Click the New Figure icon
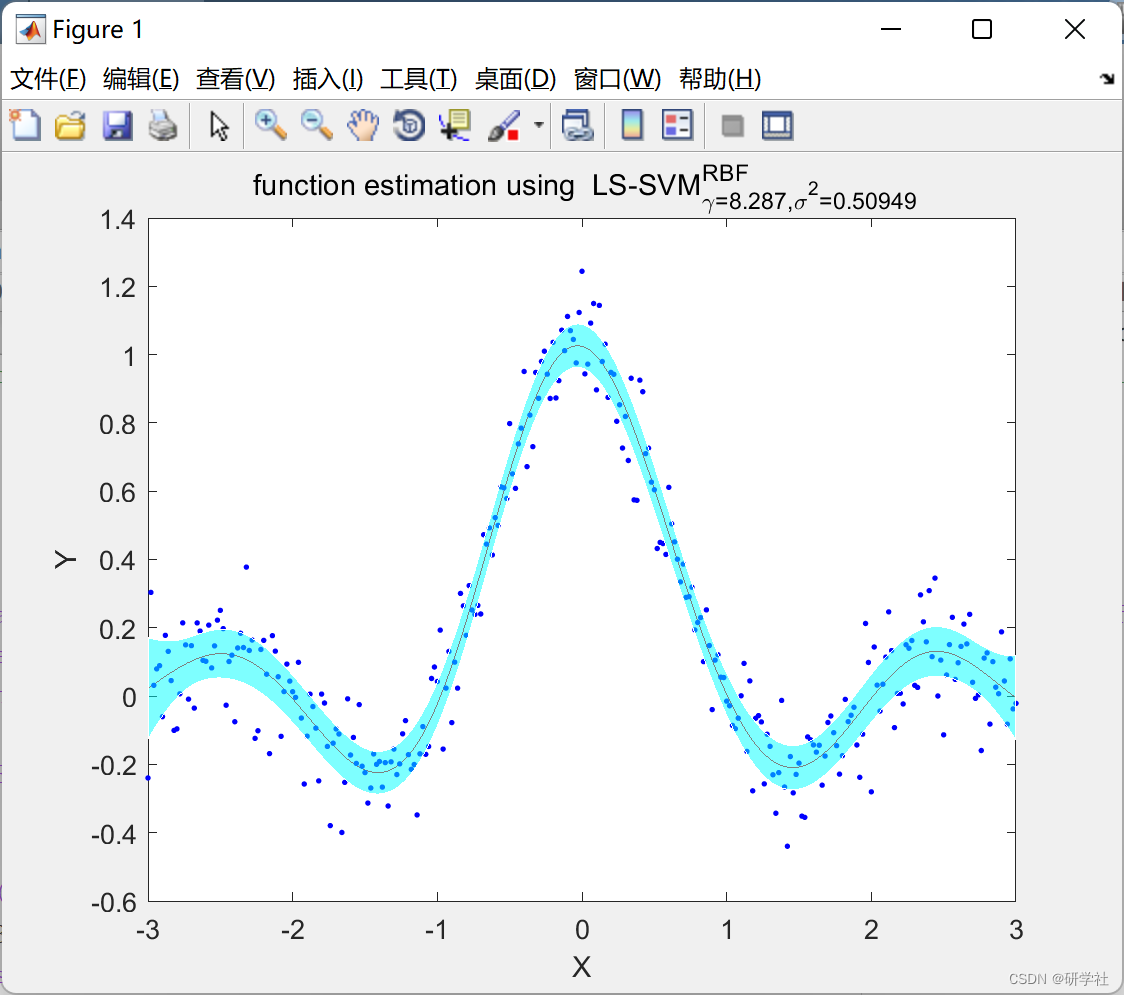Viewport: 1124px width, 995px height. [25, 125]
